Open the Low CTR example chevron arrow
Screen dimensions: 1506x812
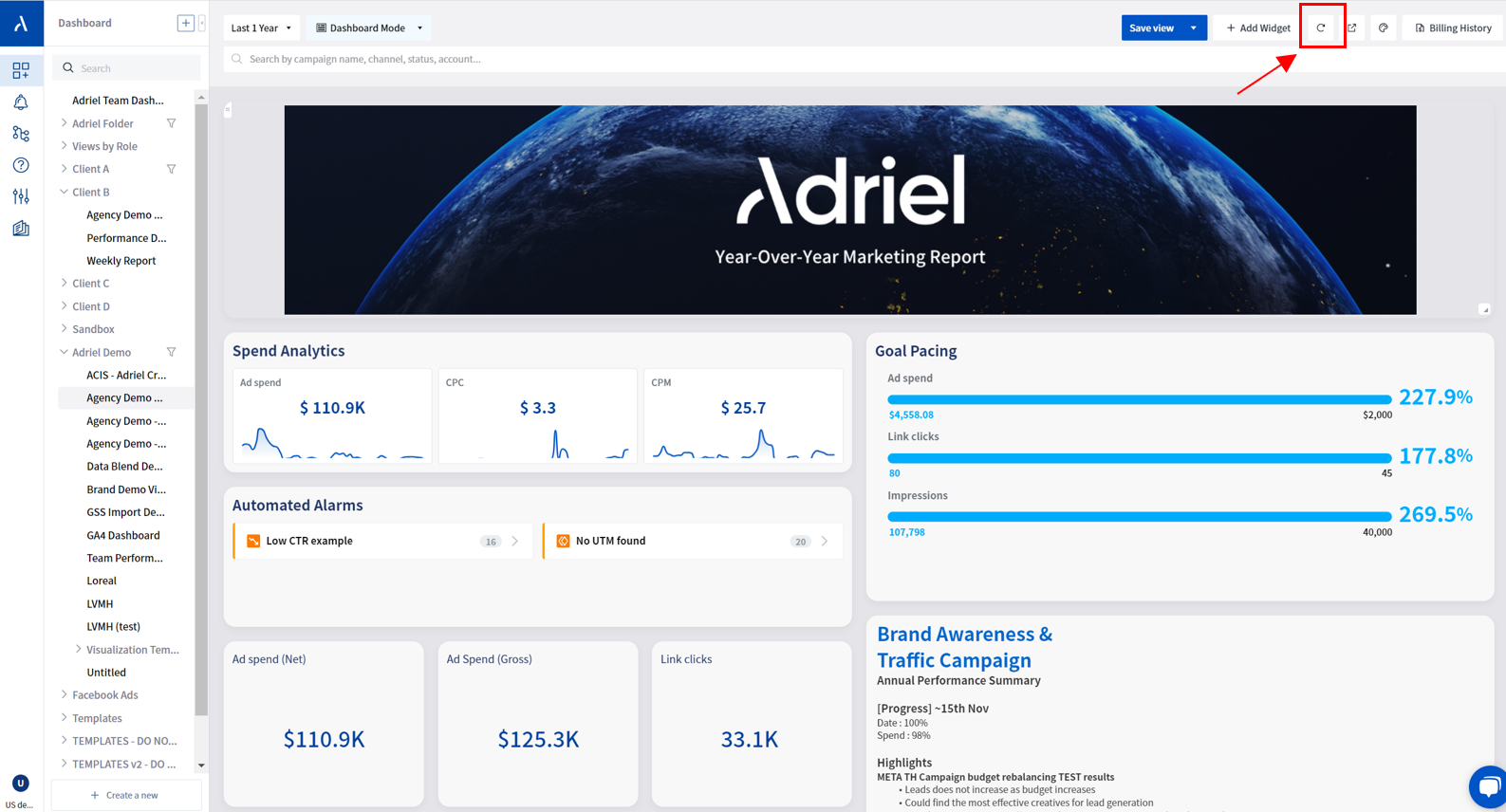tap(515, 541)
